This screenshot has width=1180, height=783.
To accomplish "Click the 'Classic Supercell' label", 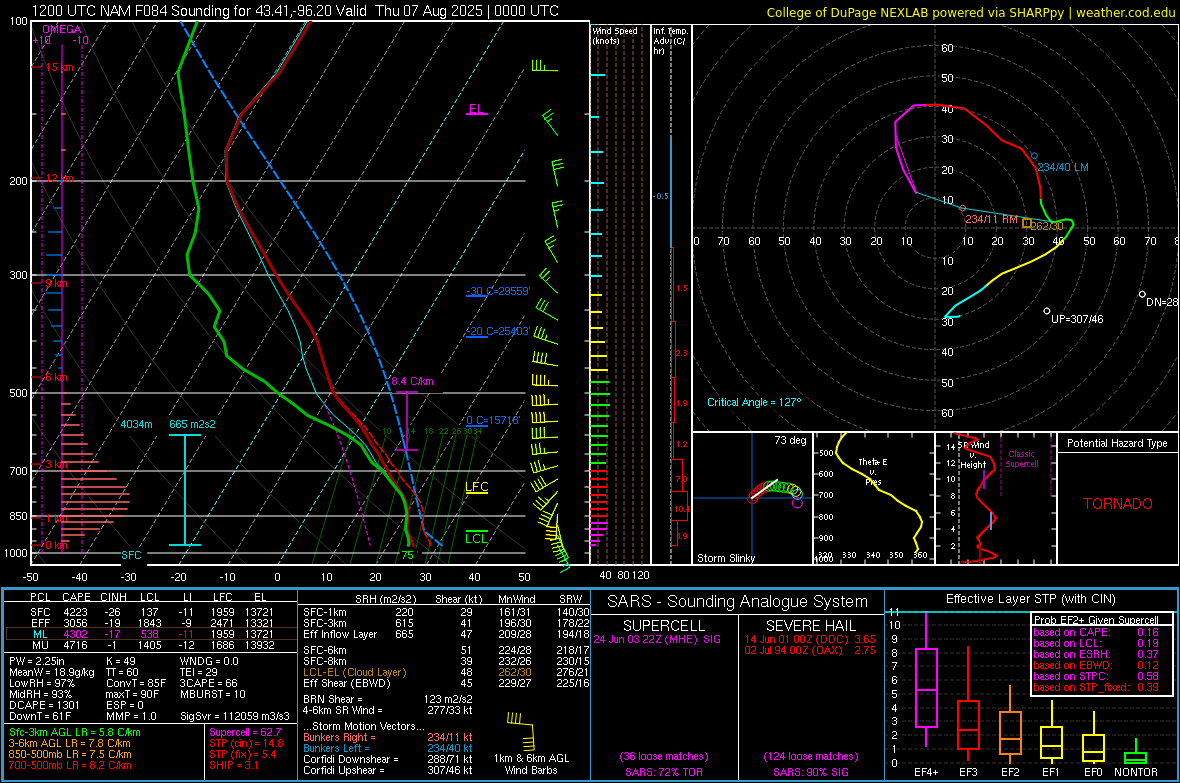I will [1022, 459].
